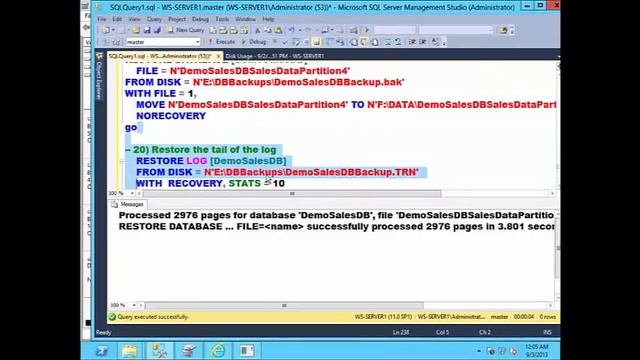Click the Execute button

[221, 42]
